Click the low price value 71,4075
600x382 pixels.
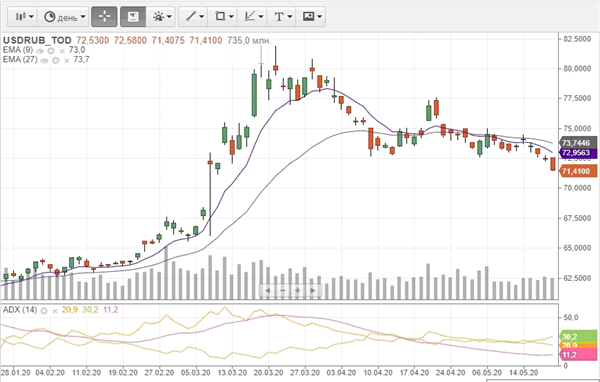click(x=168, y=41)
